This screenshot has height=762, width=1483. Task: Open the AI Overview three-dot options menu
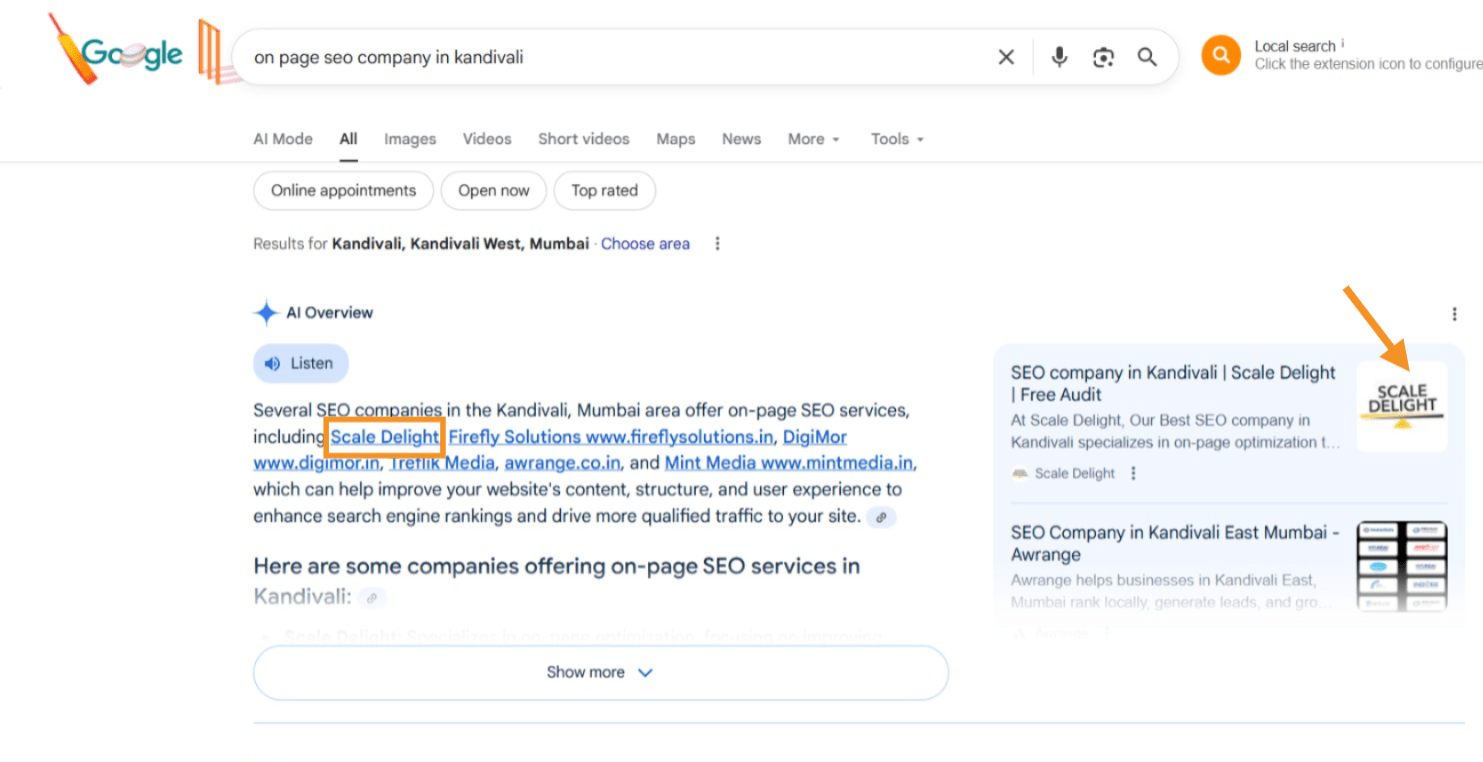coord(1454,314)
